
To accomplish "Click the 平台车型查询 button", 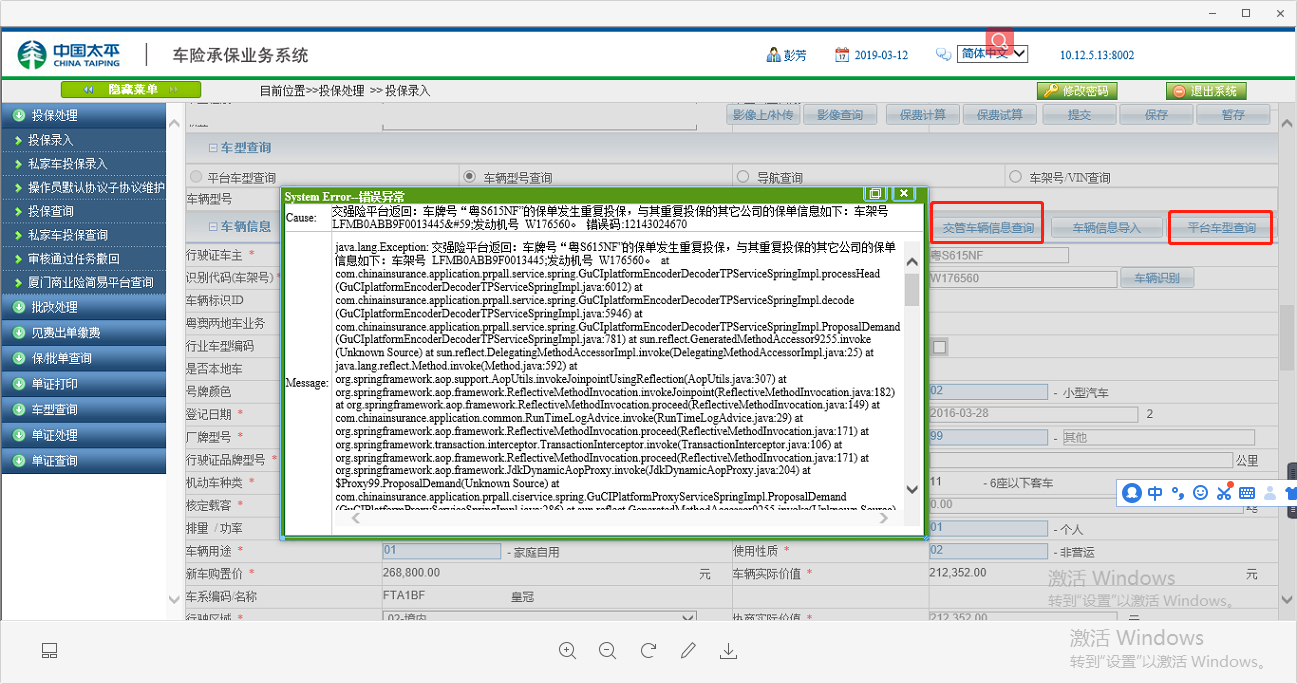I will [1221, 228].
